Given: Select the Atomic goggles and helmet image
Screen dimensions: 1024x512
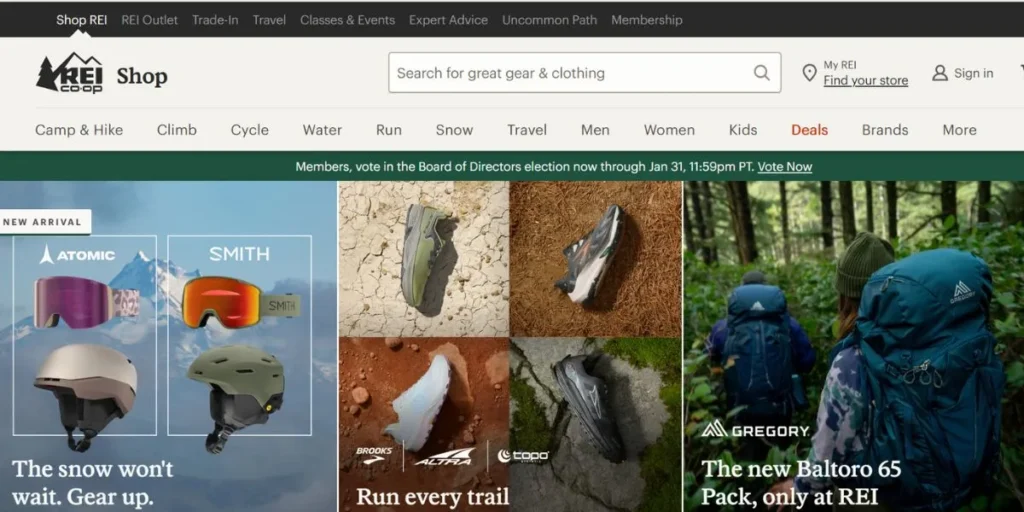Looking at the screenshot, I should 85,335.
